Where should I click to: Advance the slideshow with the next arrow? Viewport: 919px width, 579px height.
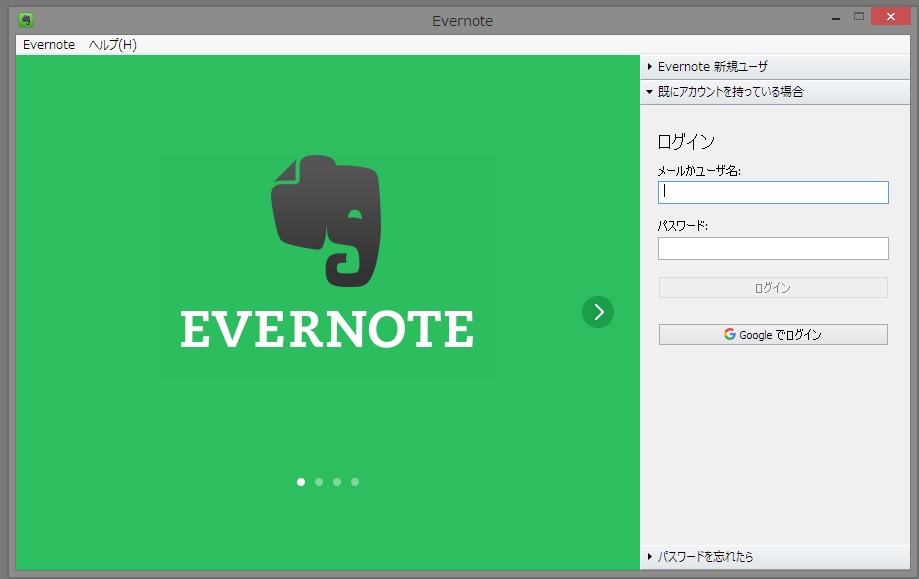[598, 312]
